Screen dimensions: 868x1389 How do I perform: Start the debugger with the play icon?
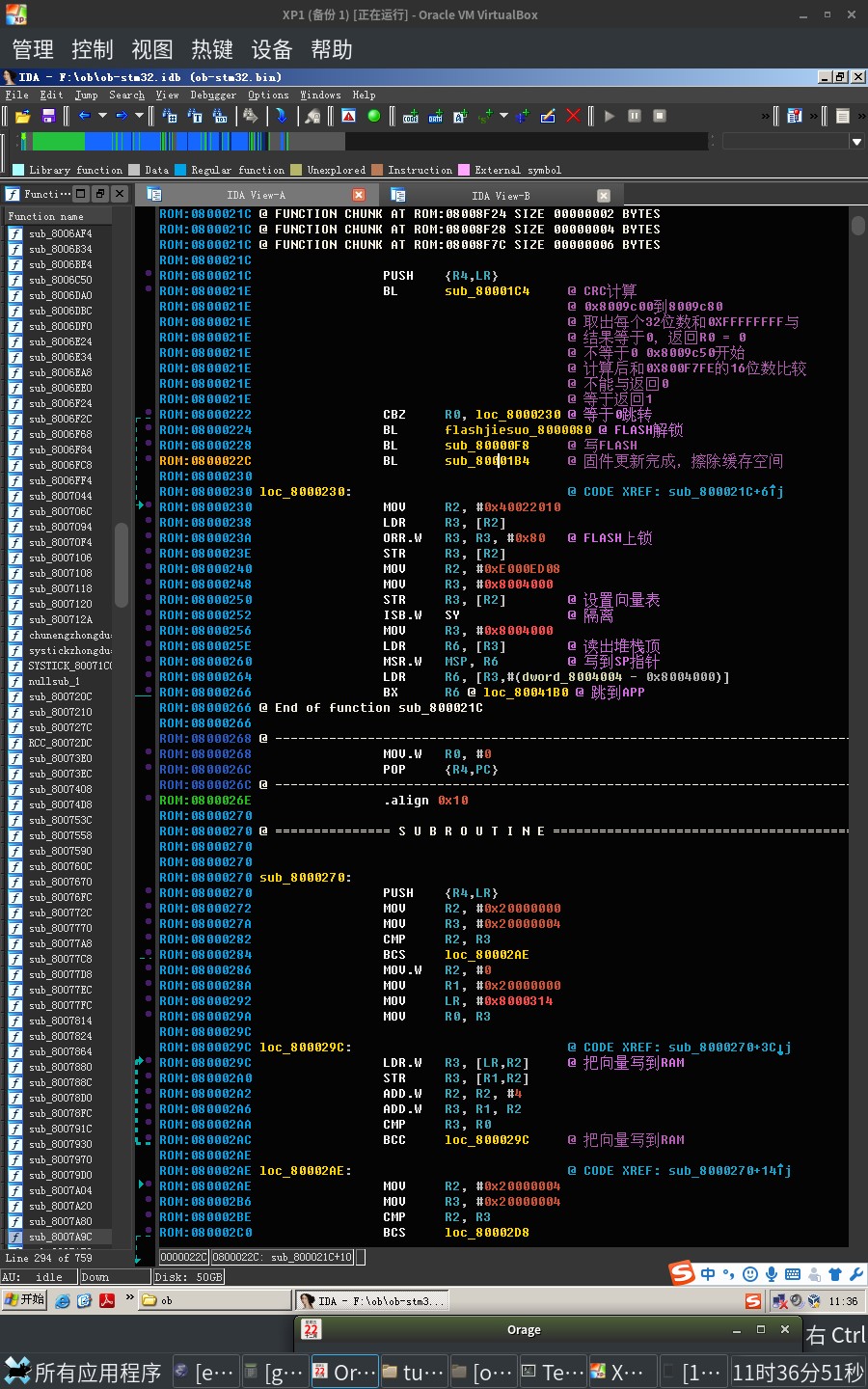tap(610, 117)
